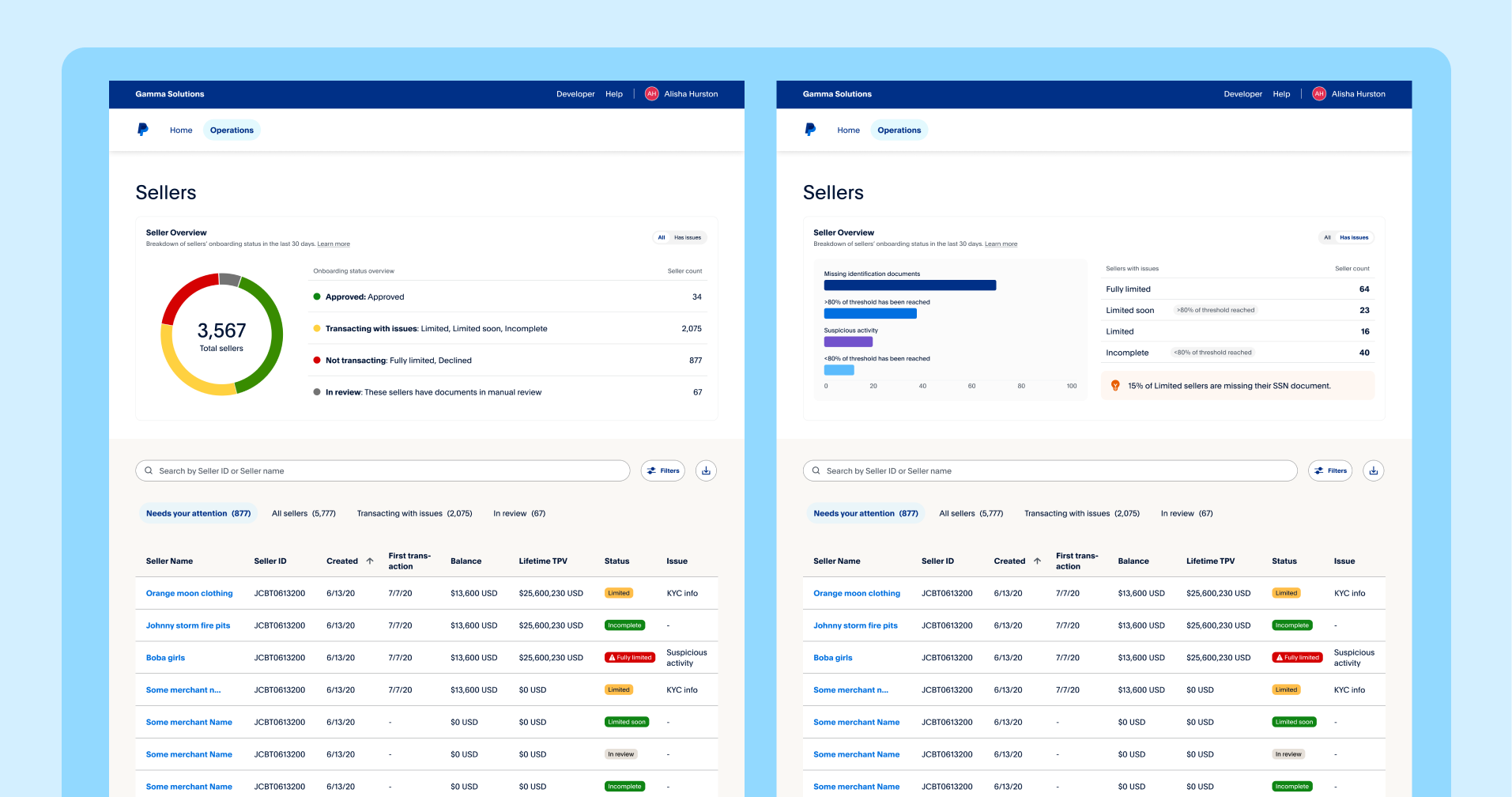Click Missing identification documents bar
1512x797 pixels.
point(910,285)
